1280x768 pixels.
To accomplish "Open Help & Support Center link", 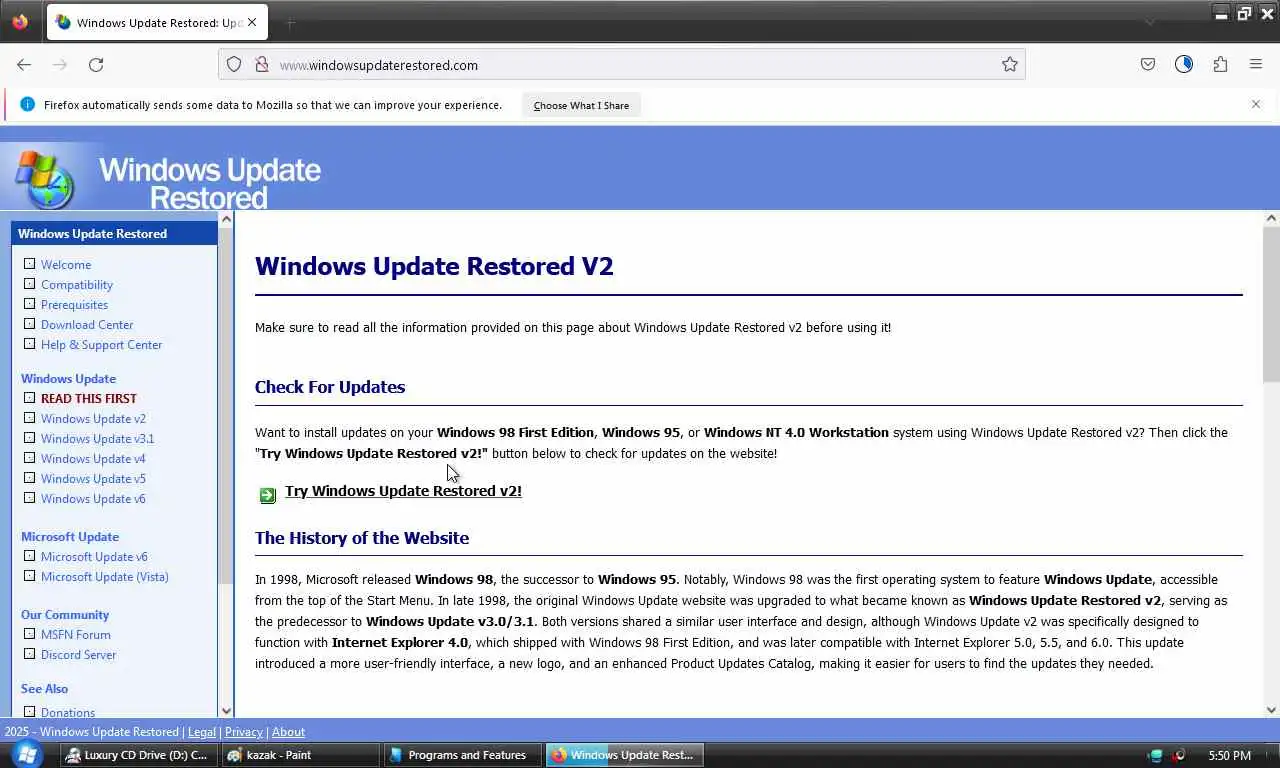I will point(101,345).
